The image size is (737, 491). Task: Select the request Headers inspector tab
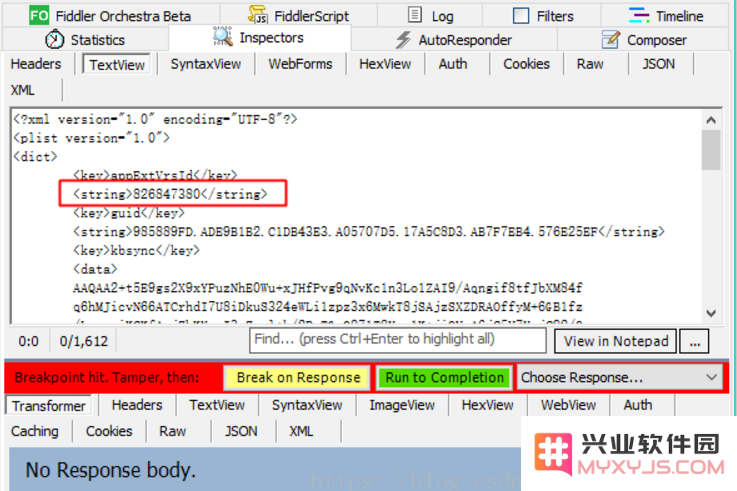coord(36,64)
